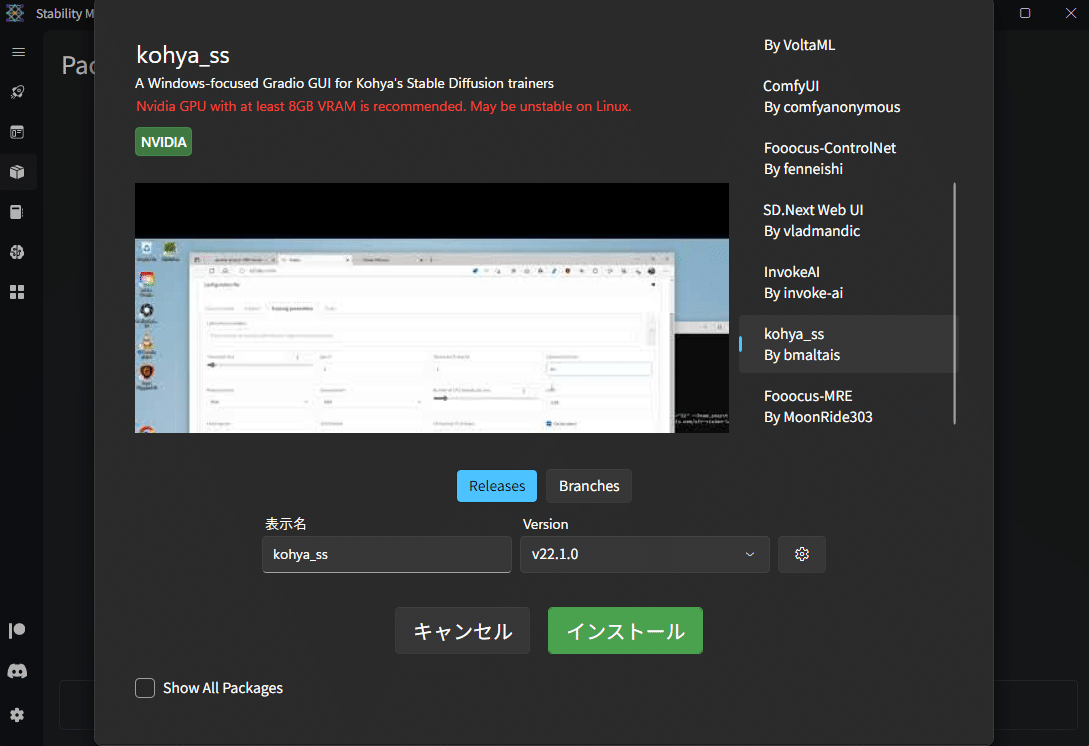The width and height of the screenshot is (1089, 746).
Task: Select Fooocus-ControlNet package in the list
Action: pos(847,158)
